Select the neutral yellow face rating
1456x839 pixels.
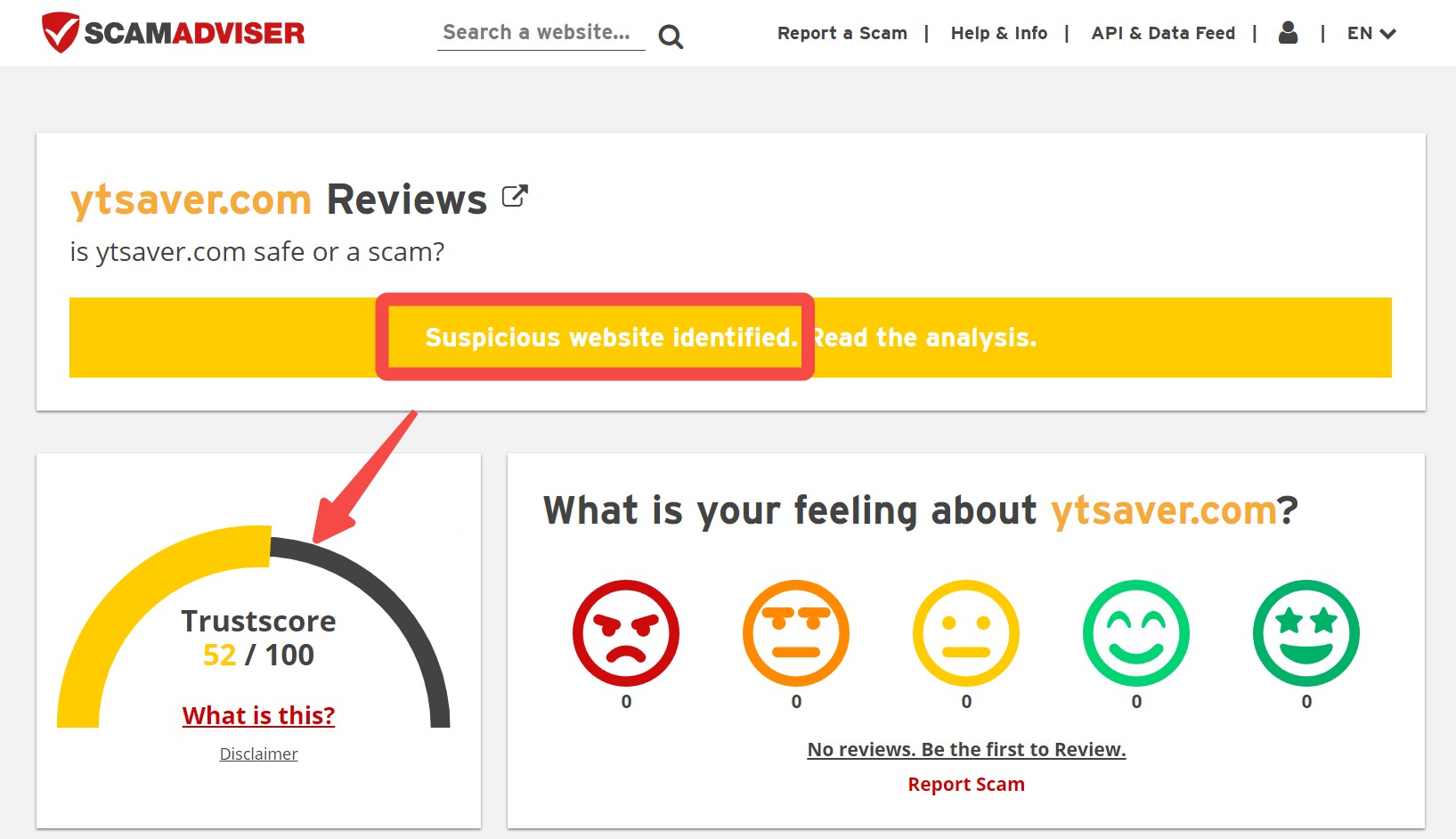tap(966, 633)
